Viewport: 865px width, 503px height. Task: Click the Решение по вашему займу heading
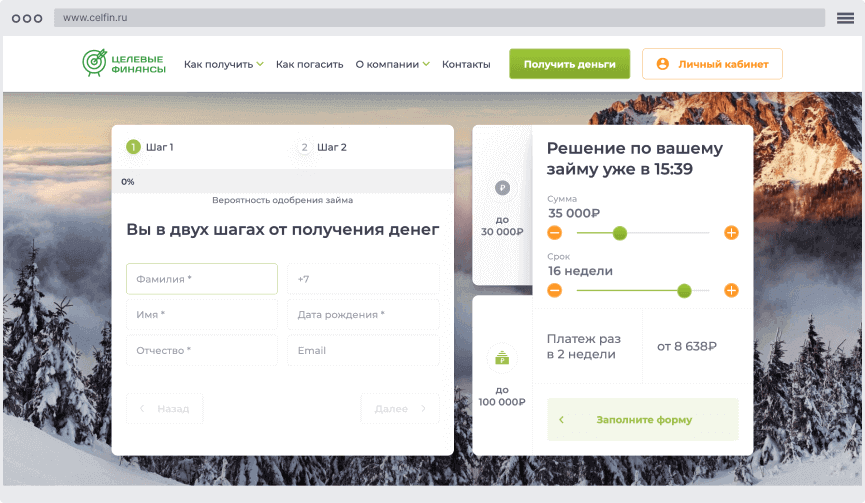(x=634, y=158)
